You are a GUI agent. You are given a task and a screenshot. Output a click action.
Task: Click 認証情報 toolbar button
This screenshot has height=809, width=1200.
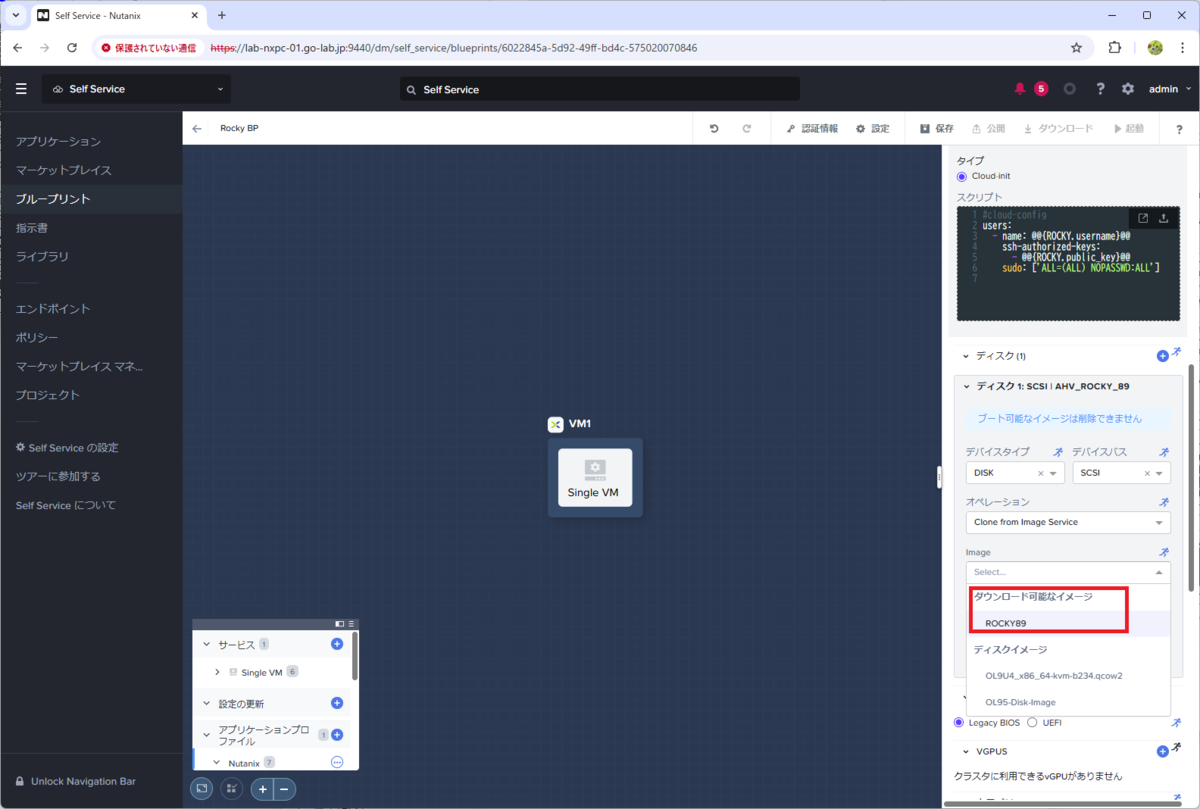click(x=812, y=129)
